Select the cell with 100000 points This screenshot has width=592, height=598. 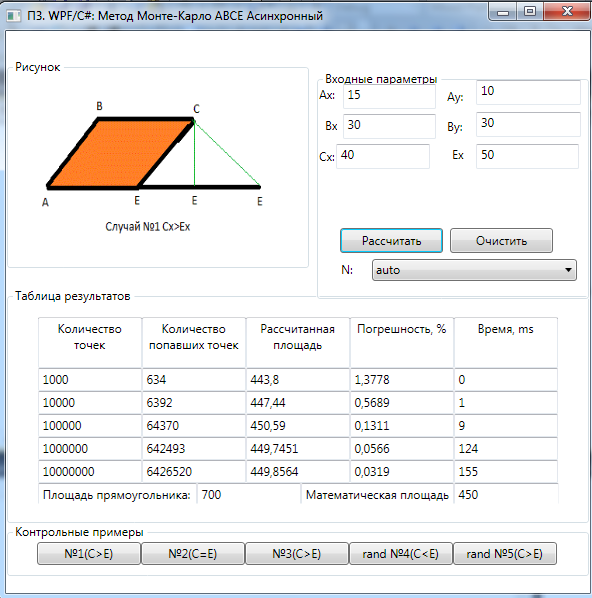coord(90,426)
